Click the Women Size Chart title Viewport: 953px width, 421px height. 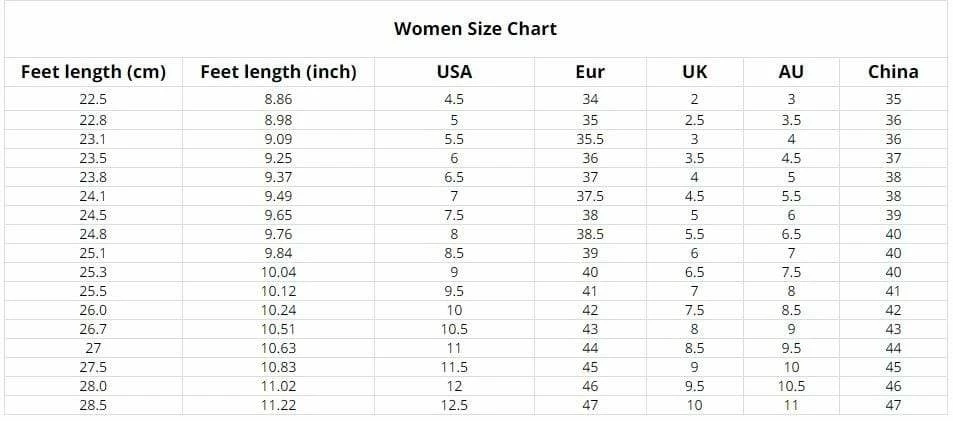[x=475, y=28]
